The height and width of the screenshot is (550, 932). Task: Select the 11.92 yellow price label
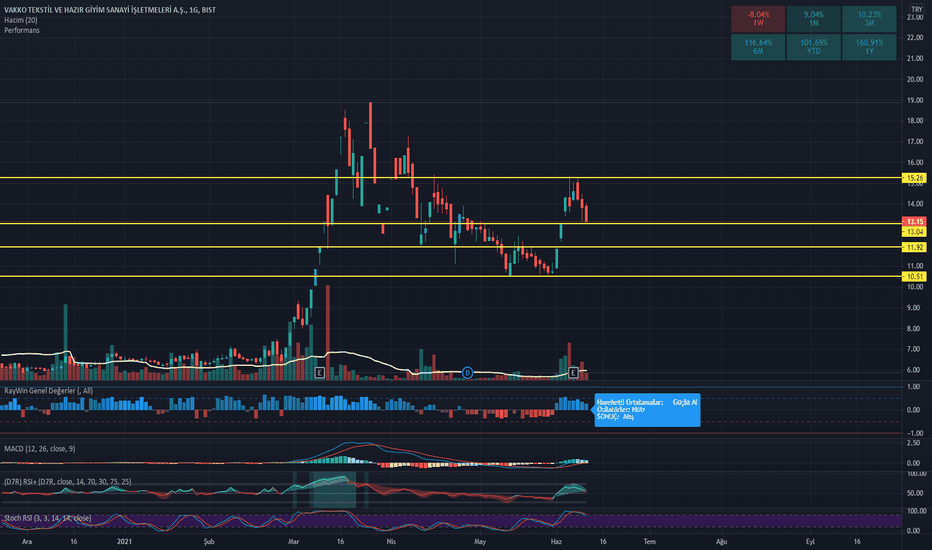[914, 247]
